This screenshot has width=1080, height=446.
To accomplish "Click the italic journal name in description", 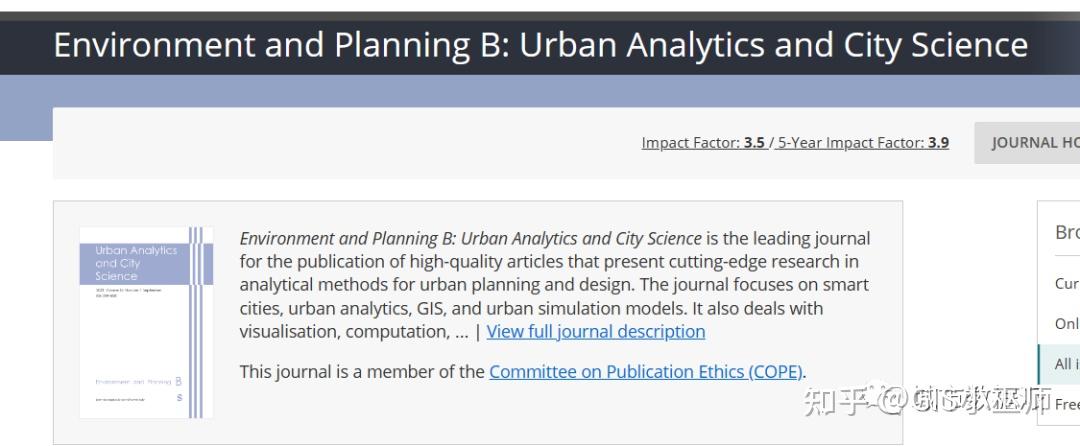I will [x=470, y=238].
